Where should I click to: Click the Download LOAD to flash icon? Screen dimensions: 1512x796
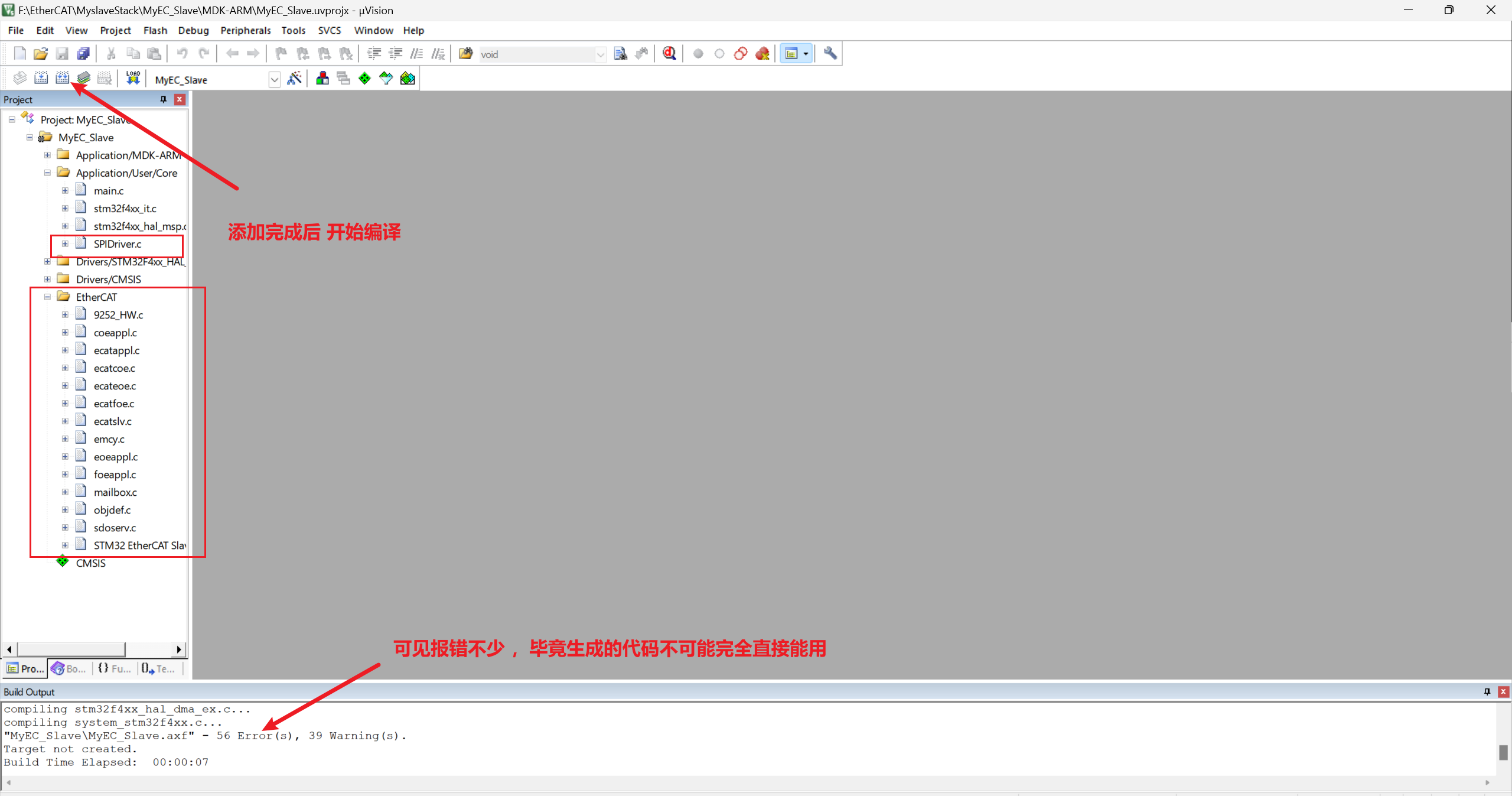(x=133, y=78)
